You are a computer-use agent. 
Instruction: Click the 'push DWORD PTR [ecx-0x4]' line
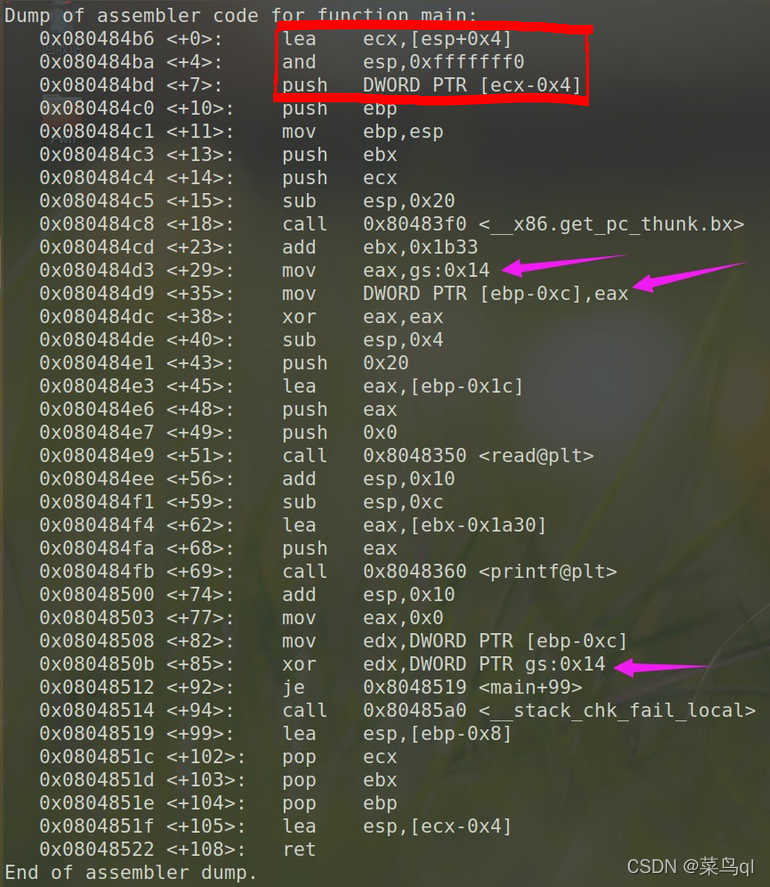(x=432, y=85)
